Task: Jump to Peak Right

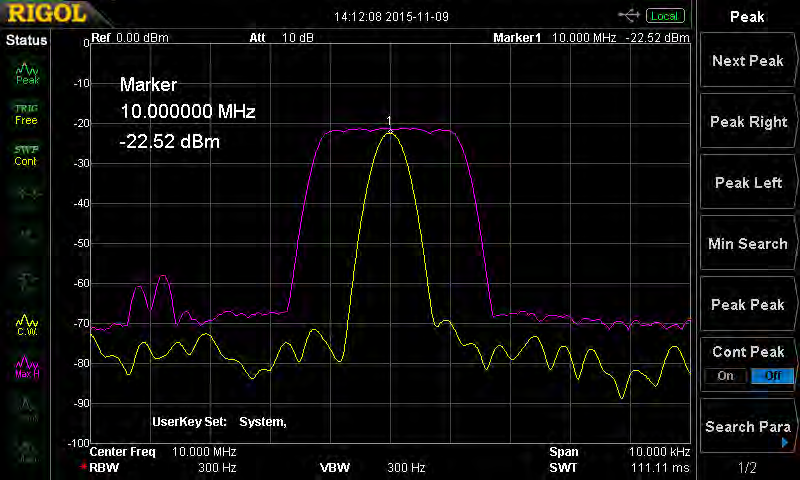Action: click(747, 121)
